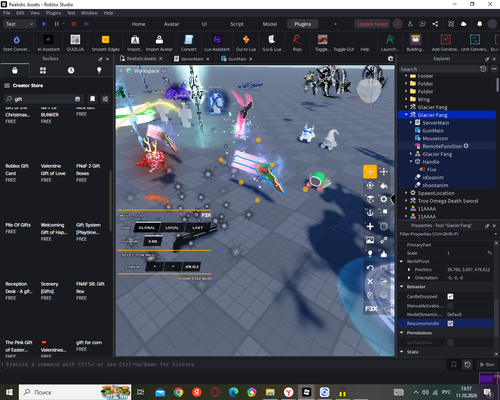Open the Windows Start menu
The width and height of the screenshot is (500, 400).
click(9, 392)
